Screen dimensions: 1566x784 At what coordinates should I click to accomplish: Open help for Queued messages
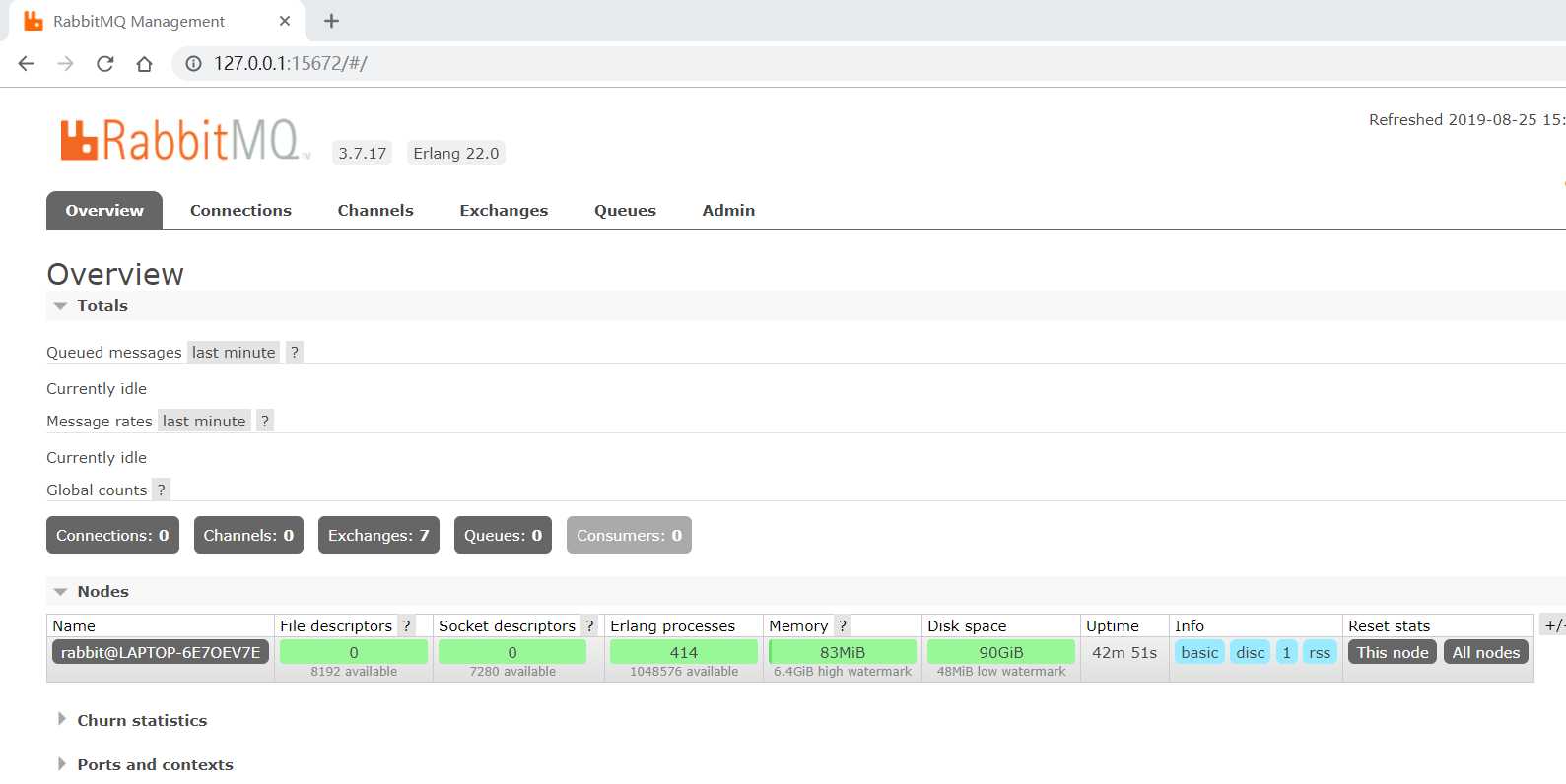tap(294, 352)
